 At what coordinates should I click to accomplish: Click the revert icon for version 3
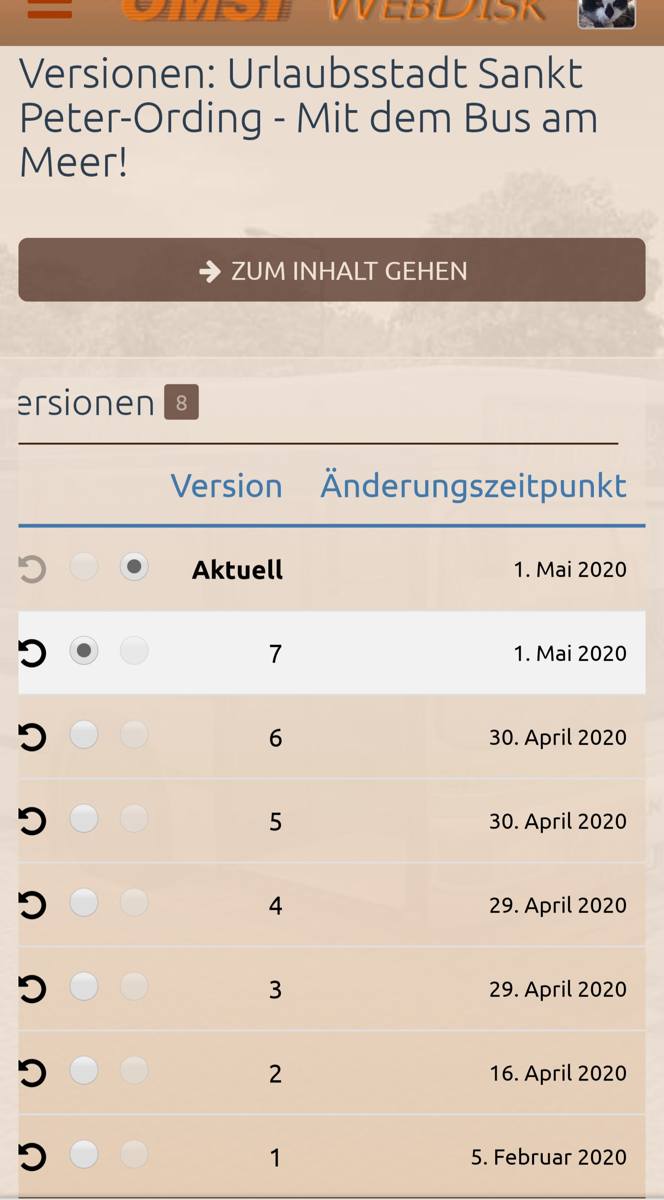point(32,989)
